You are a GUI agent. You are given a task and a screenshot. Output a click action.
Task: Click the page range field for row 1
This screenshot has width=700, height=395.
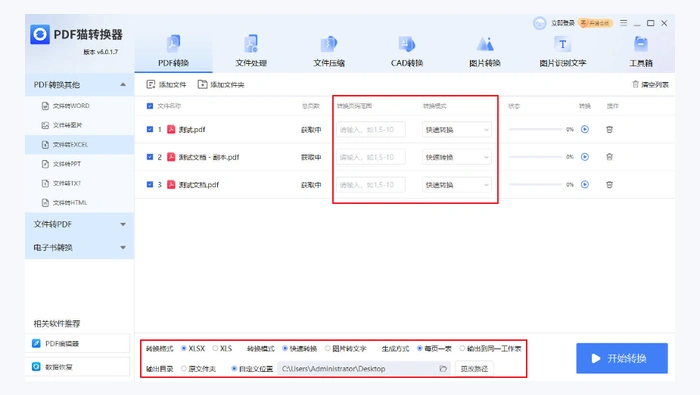pyautogui.click(x=371, y=129)
